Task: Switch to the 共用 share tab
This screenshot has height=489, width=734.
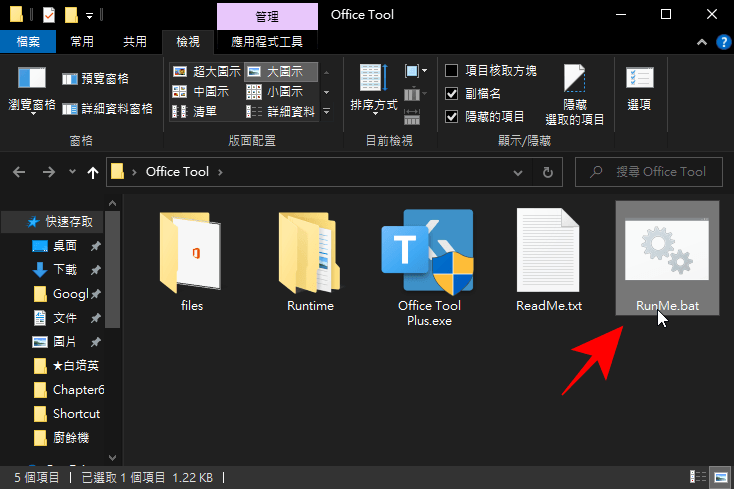Action: 135,42
